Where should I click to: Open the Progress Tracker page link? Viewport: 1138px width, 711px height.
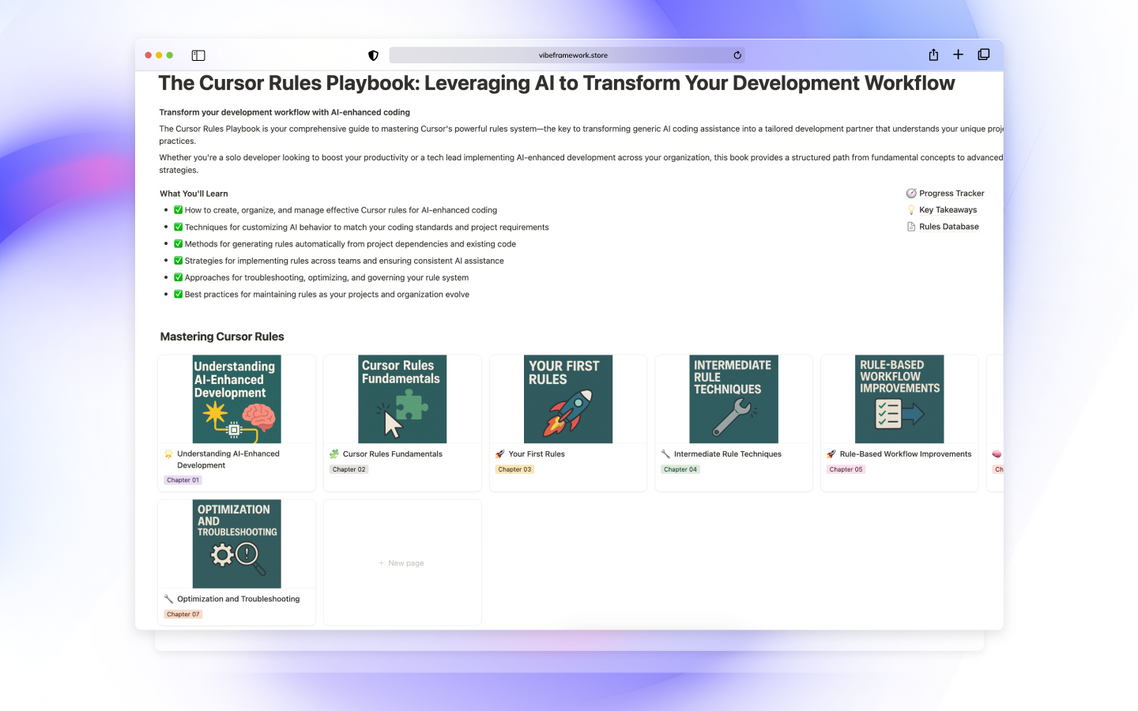click(x=951, y=193)
